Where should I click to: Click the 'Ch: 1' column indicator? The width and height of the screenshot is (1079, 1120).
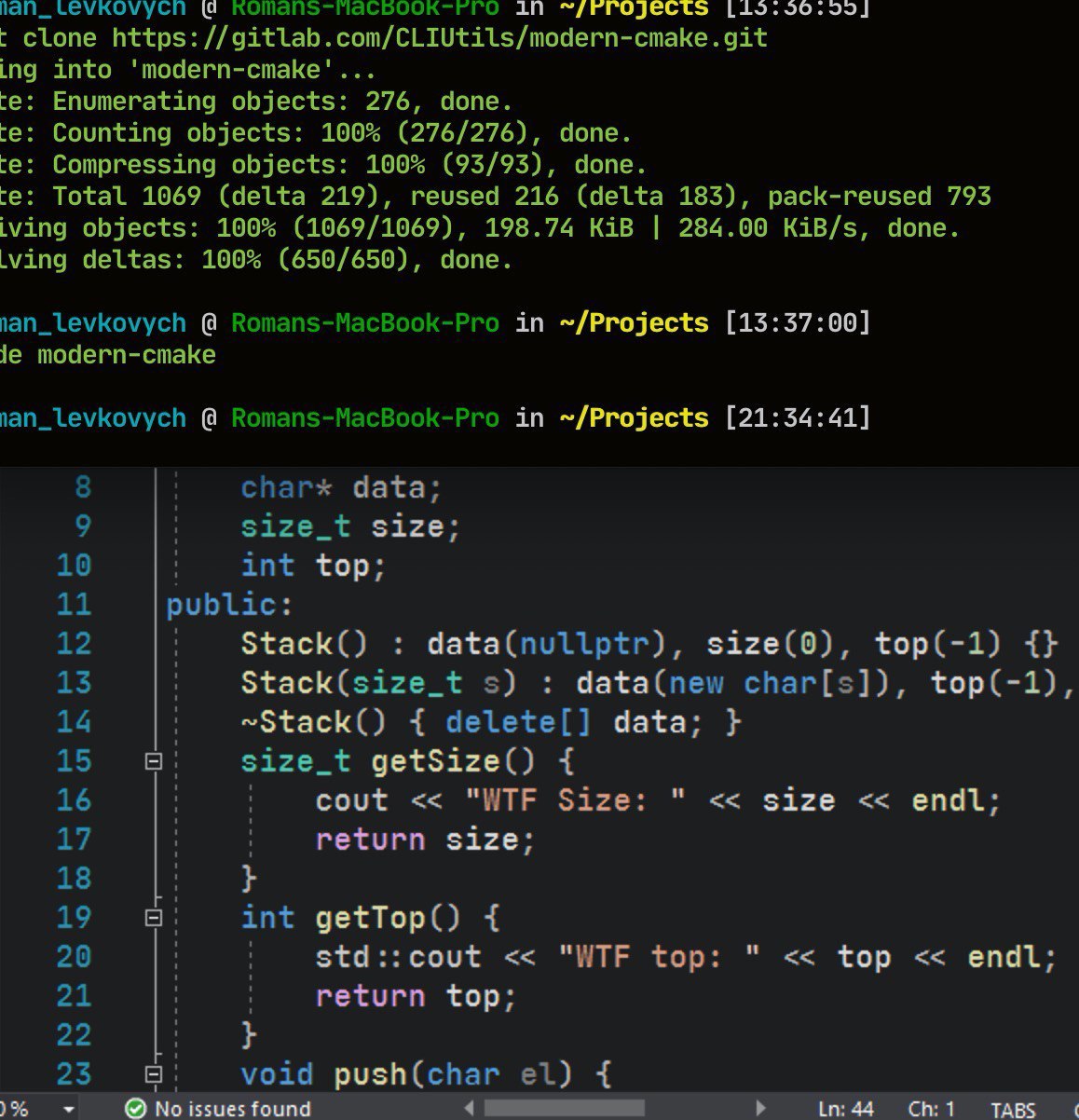pos(932,1109)
